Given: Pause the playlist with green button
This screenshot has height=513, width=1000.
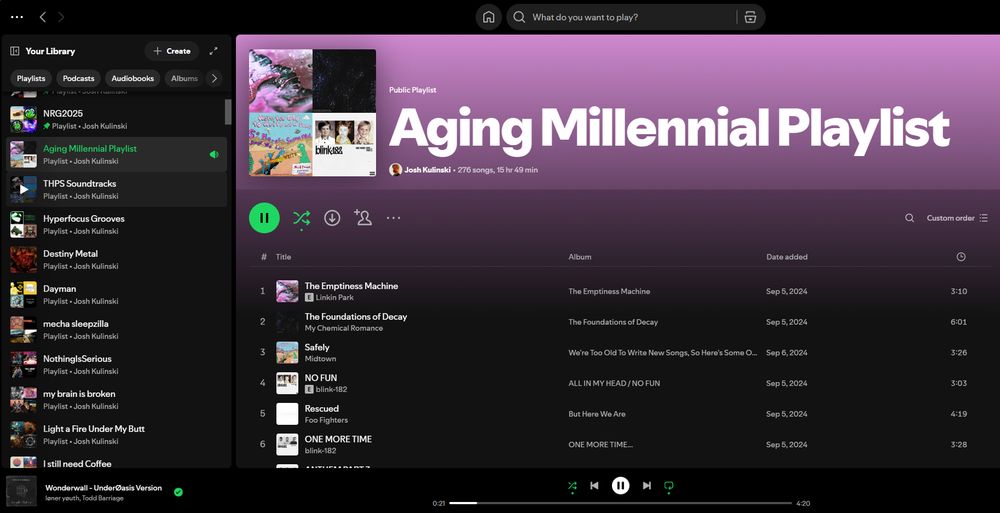Looking at the screenshot, I should 264,218.
